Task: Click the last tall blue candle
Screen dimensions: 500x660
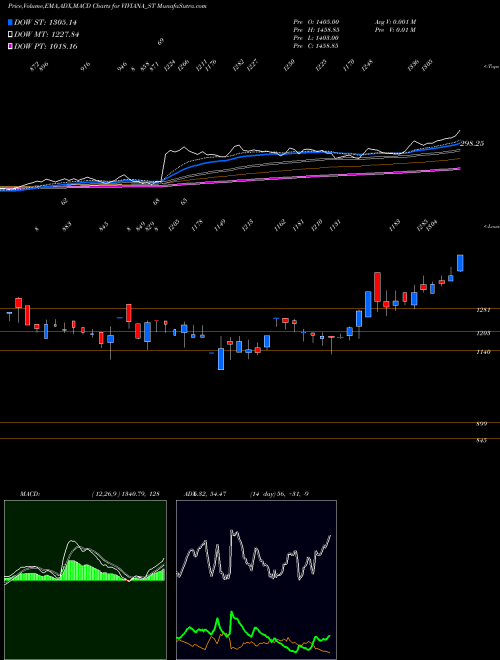Action: [460, 263]
